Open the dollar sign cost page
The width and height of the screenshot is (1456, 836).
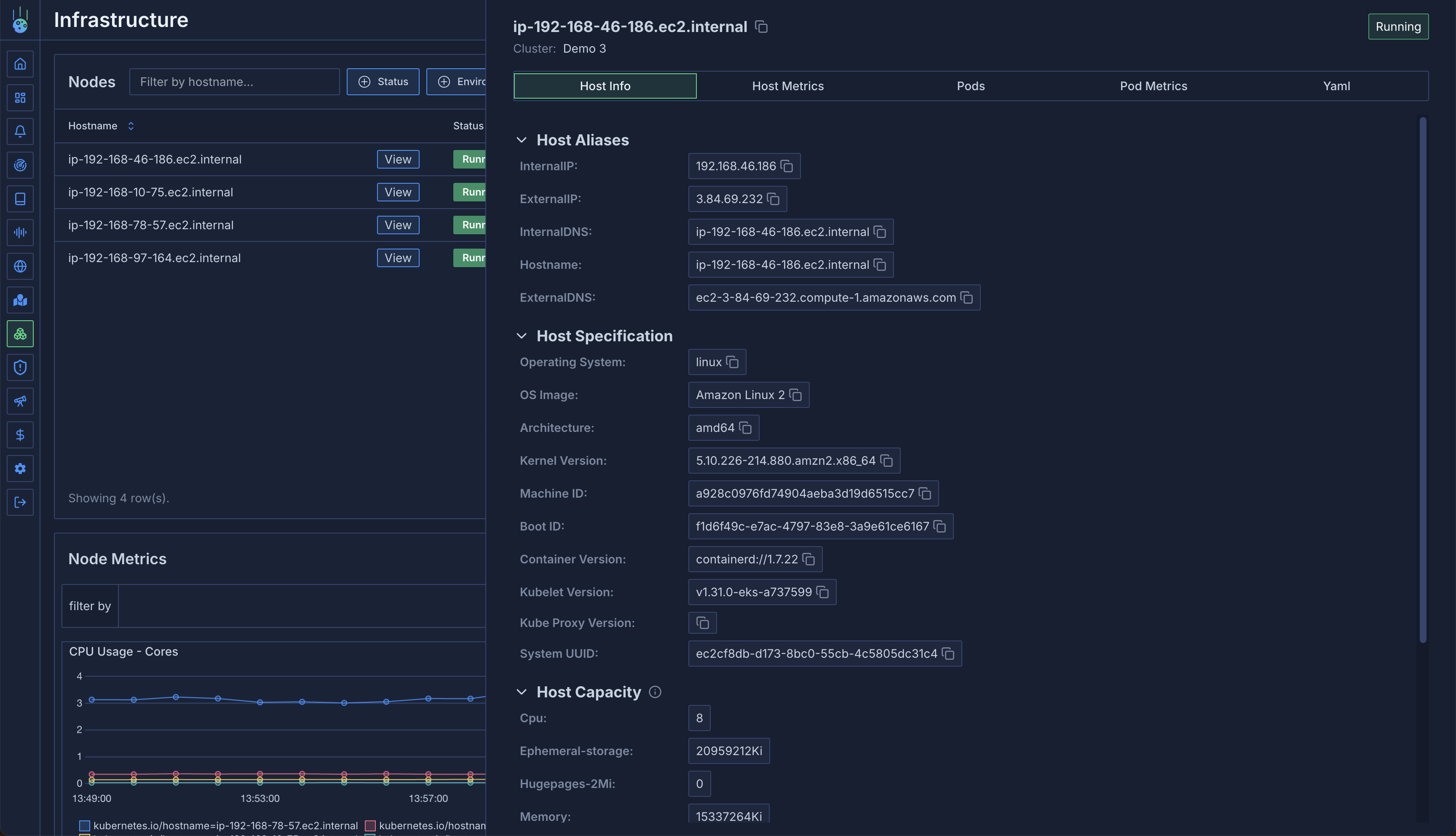click(20, 435)
